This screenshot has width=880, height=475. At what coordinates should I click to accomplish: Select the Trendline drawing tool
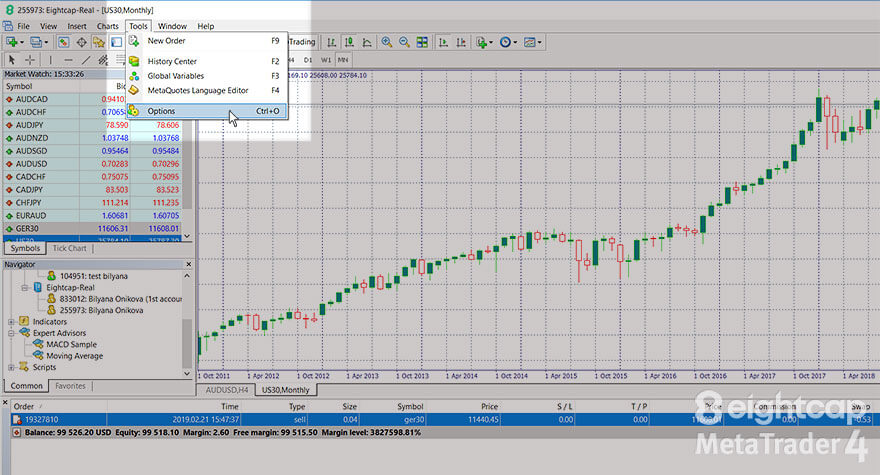[x=86, y=60]
